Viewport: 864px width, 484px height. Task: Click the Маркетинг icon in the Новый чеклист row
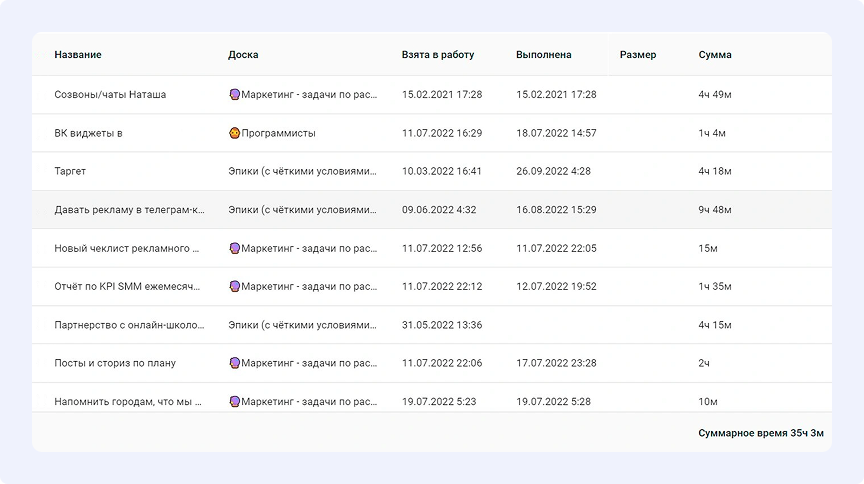click(x=234, y=248)
